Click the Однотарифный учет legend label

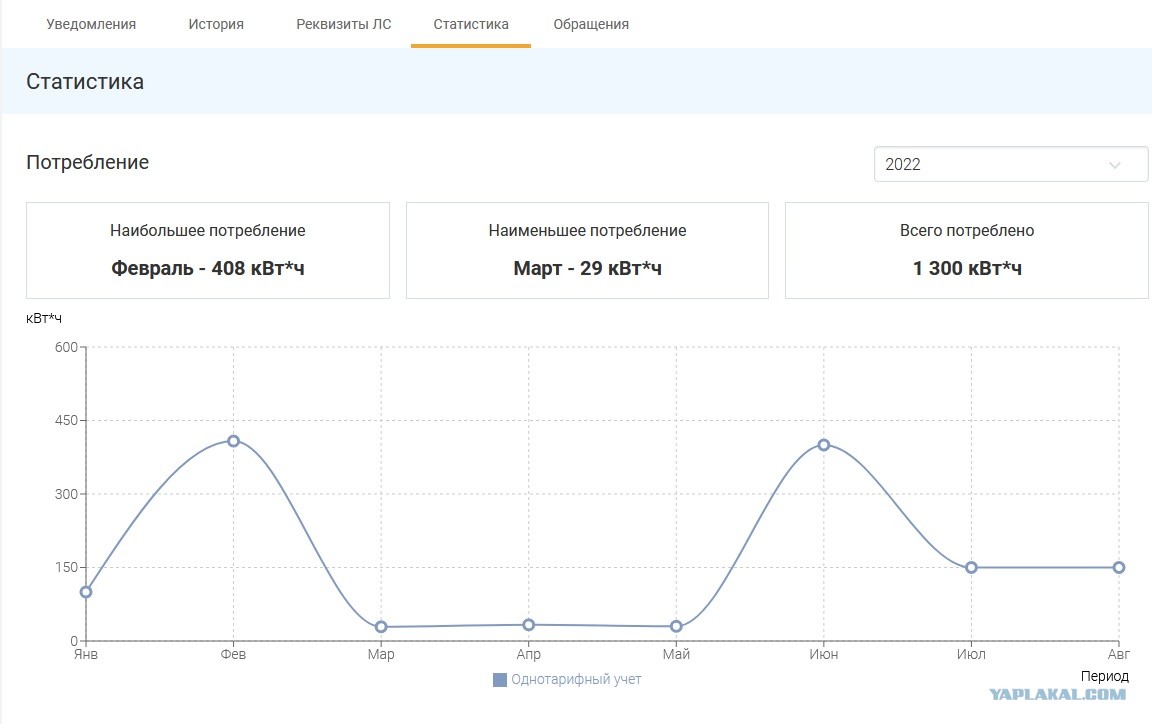[x=576, y=680]
